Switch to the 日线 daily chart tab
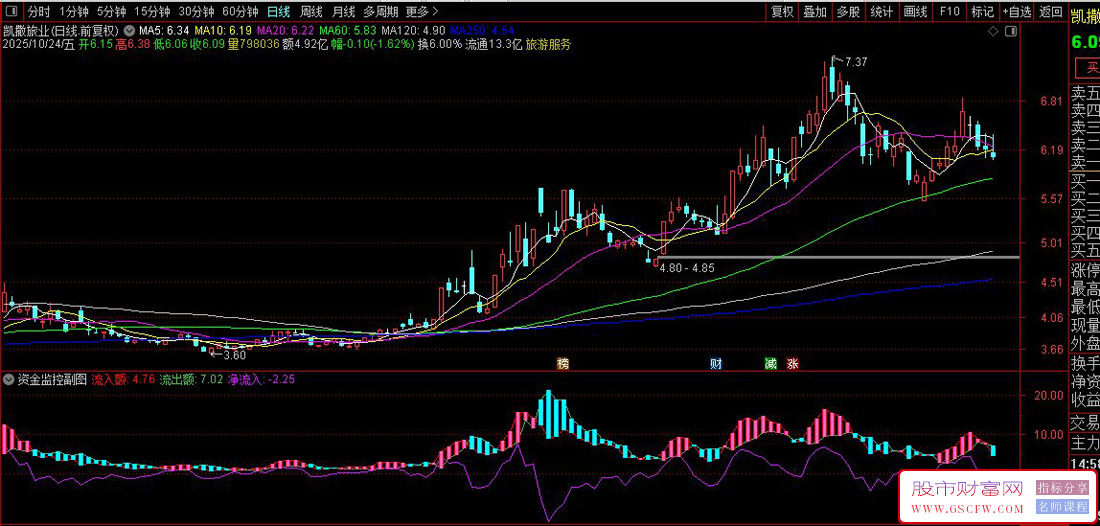 (x=279, y=12)
